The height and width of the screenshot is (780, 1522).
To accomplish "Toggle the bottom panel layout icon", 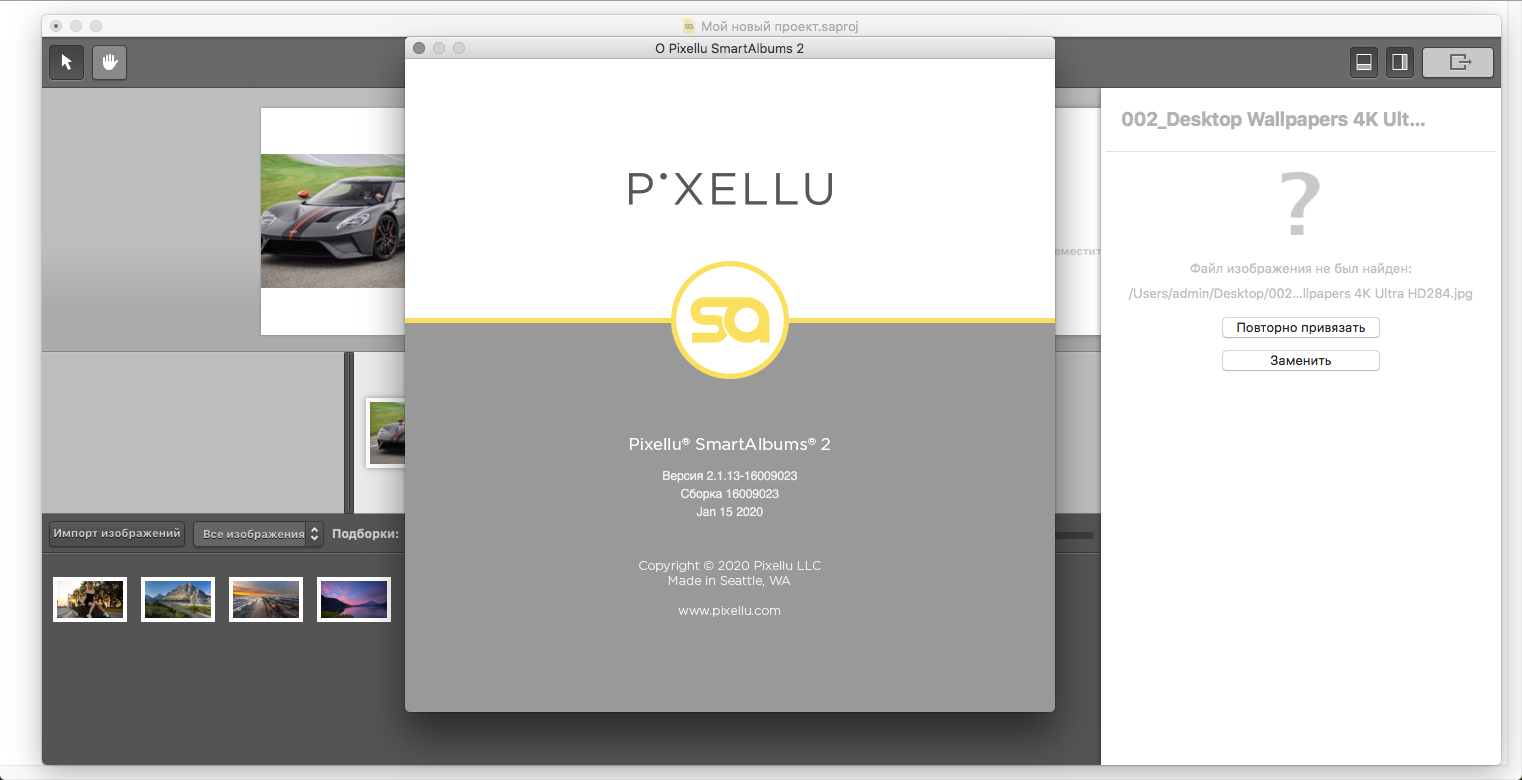I will pos(1362,62).
